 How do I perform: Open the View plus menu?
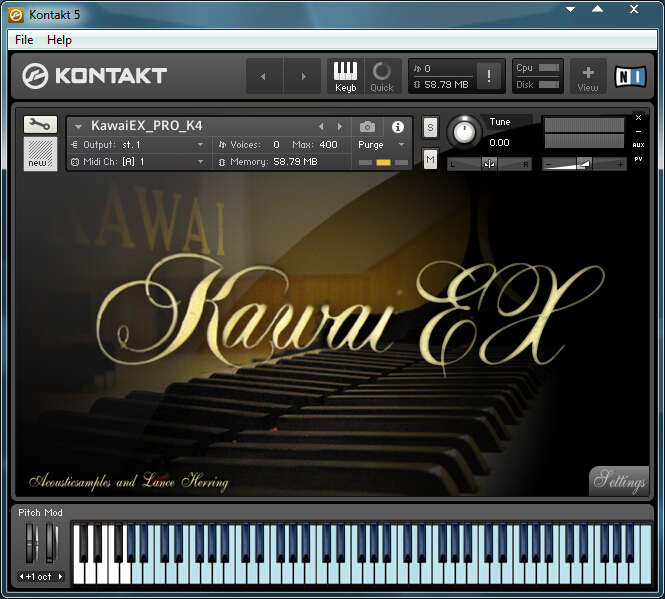tap(588, 76)
